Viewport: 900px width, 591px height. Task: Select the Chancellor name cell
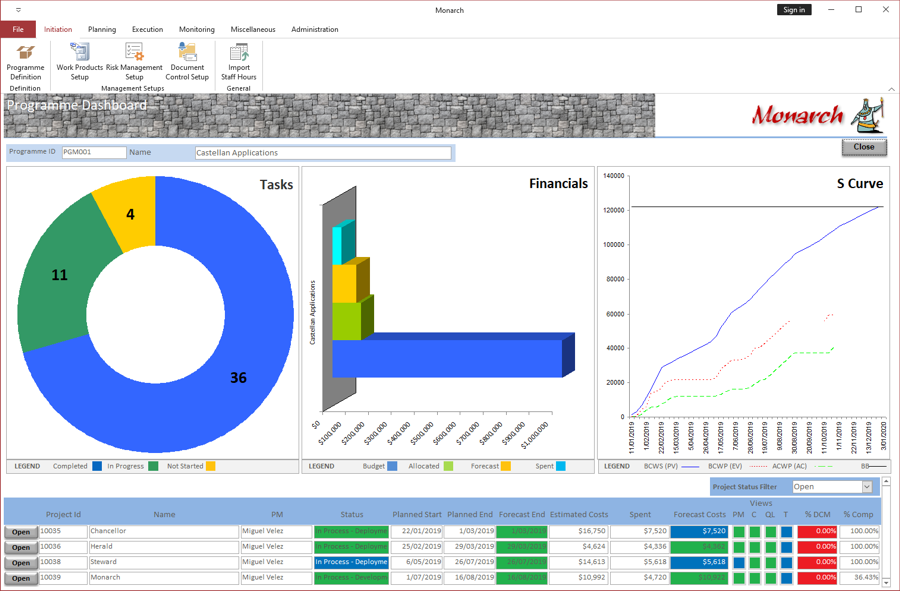pos(164,531)
